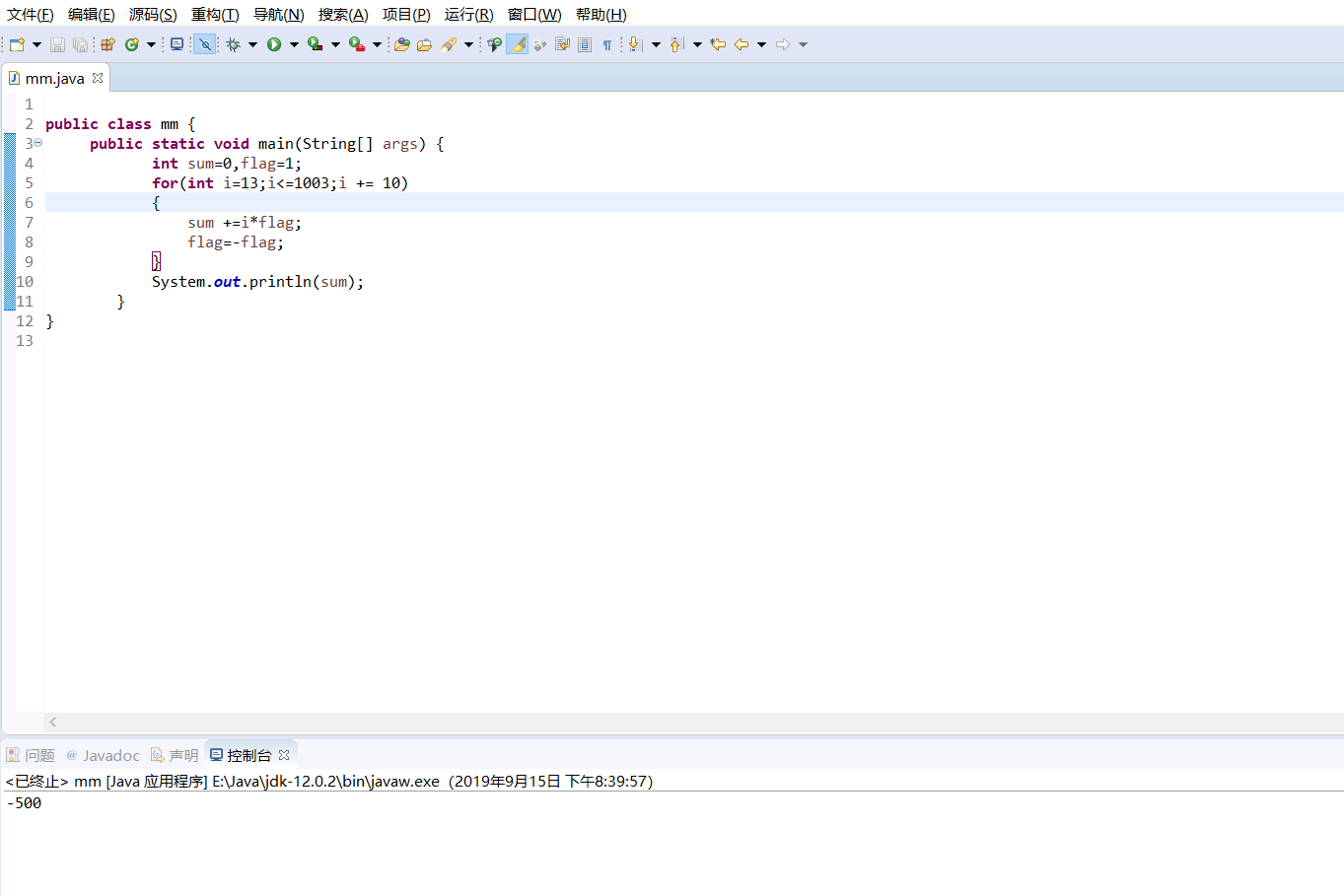Collapse the main method fold marker

point(38,143)
